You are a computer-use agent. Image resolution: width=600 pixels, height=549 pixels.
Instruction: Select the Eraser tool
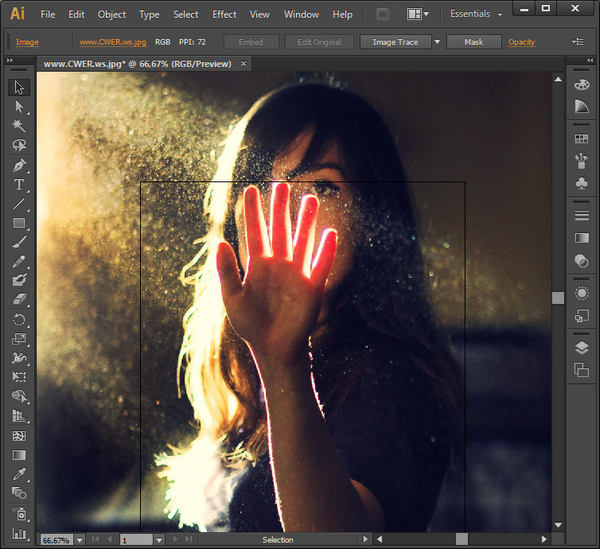(19, 299)
